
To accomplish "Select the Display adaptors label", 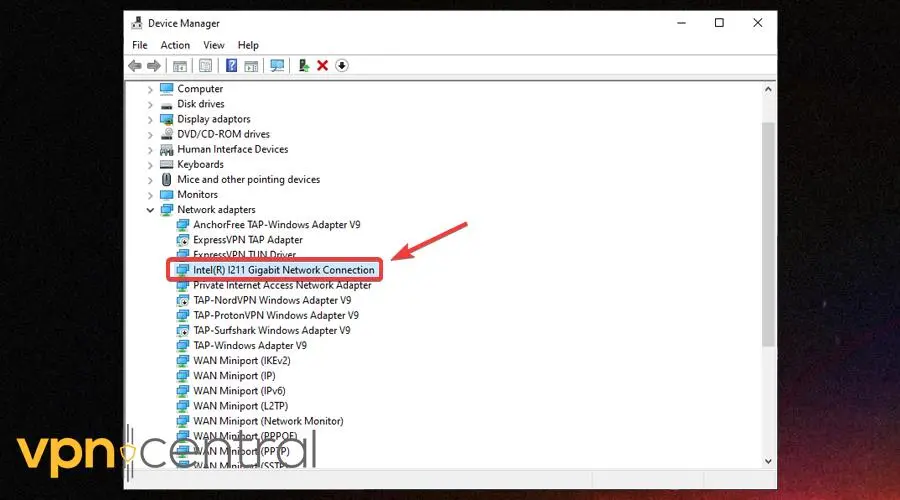I will pyautogui.click(x=214, y=119).
